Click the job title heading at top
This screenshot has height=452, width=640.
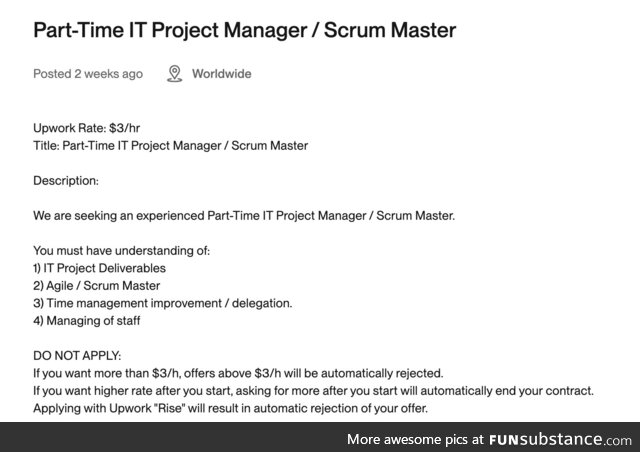(245, 30)
